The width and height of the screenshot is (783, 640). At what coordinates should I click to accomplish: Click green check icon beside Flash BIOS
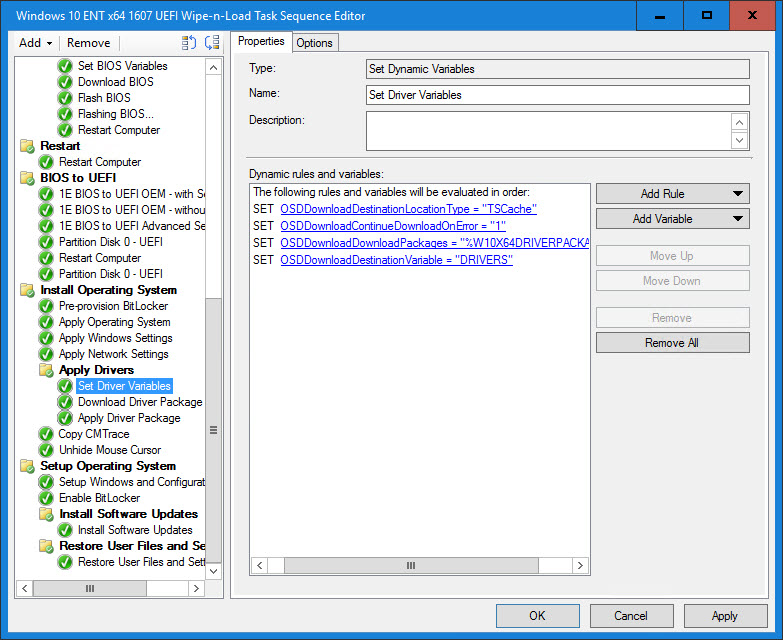click(x=65, y=98)
